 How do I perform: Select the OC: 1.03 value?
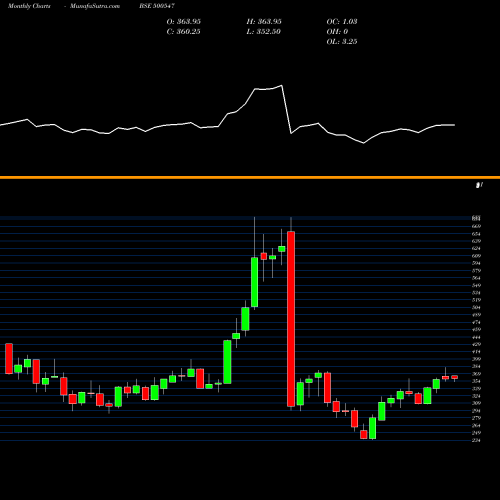click(342, 21)
